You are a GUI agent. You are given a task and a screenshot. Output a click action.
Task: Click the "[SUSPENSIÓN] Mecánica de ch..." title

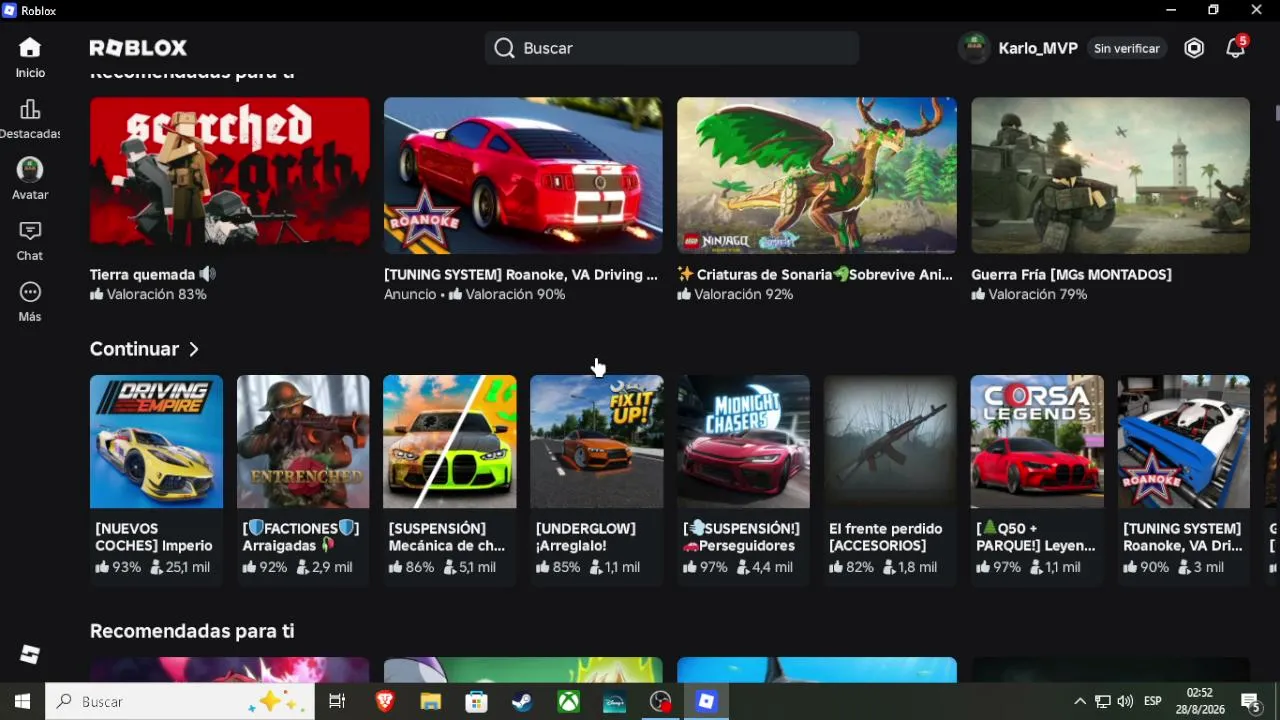(x=446, y=537)
